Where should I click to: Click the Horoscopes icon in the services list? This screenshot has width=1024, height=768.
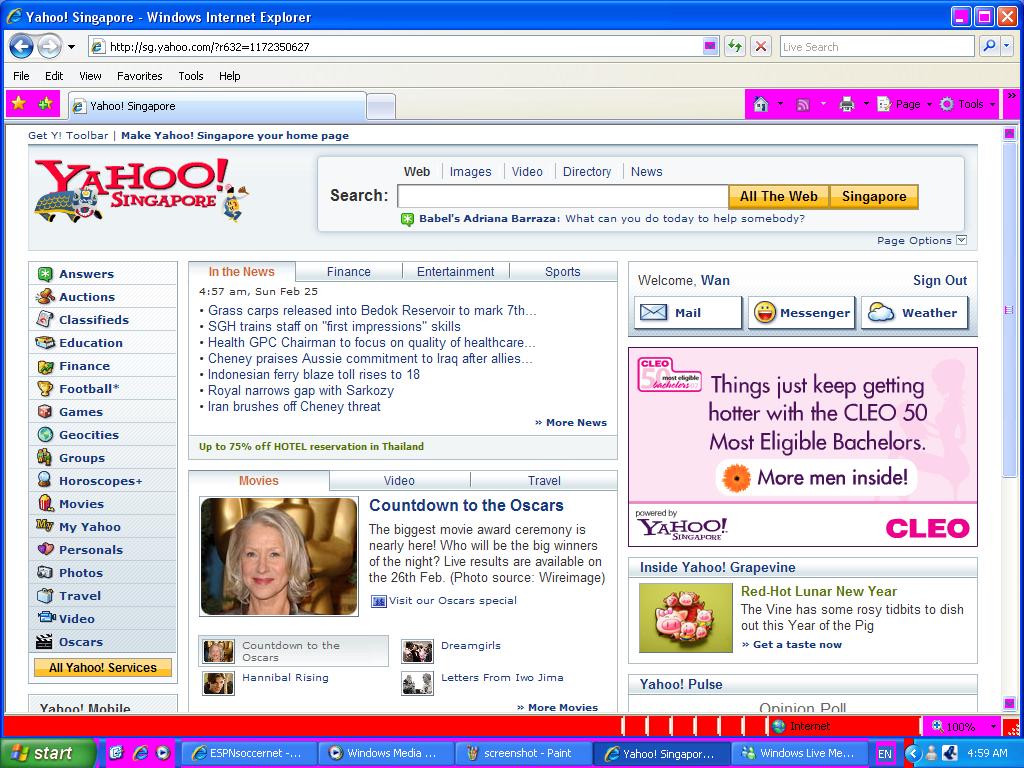pyautogui.click(x=45, y=481)
